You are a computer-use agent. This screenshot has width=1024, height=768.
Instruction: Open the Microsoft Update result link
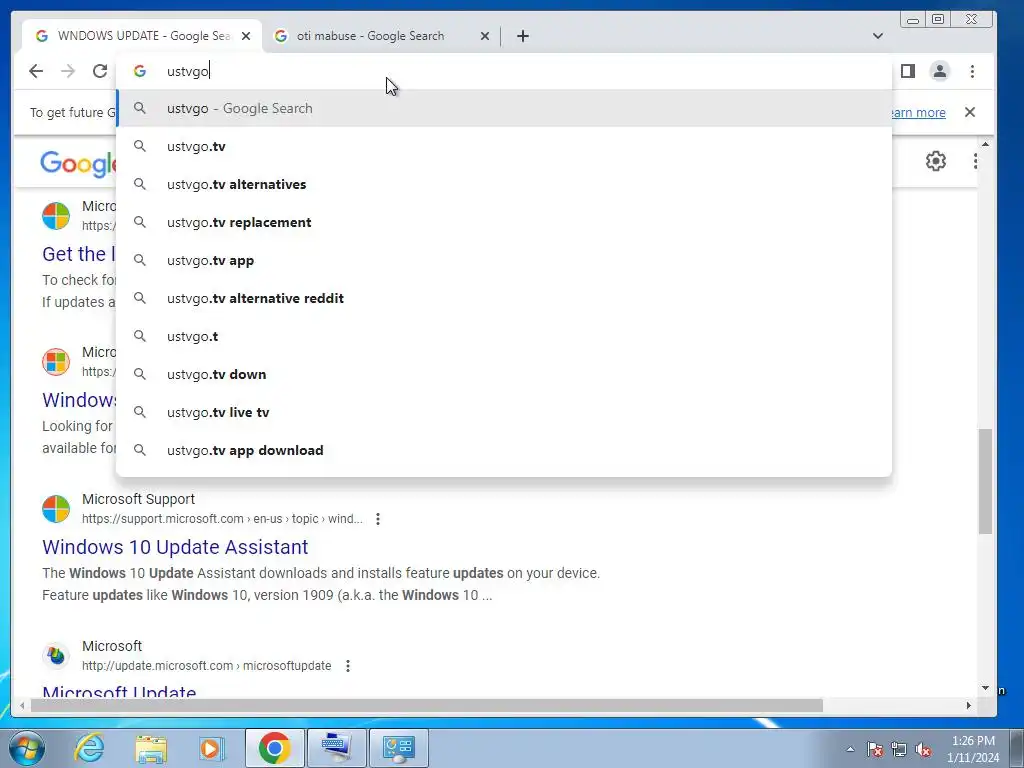[x=119, y=690]
